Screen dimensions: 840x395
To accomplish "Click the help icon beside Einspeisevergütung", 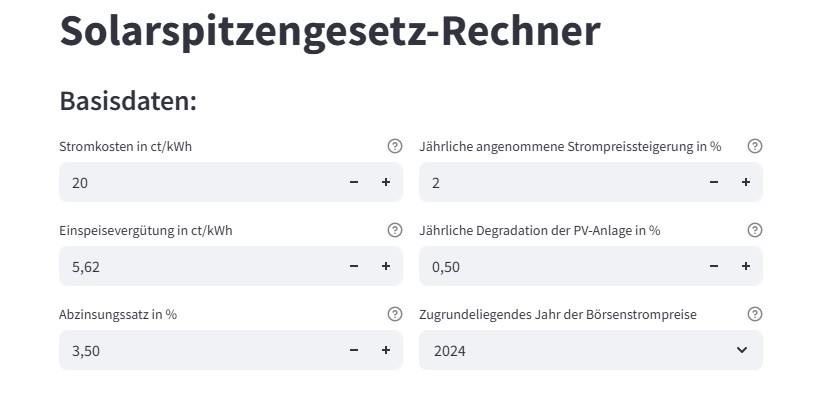I will [x=395, y=230].
